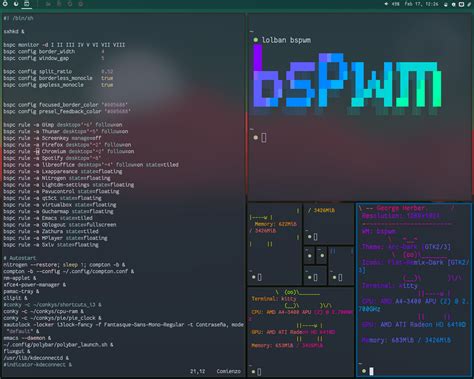Open the second dimmed empty workspace icon

pos(59,4)
